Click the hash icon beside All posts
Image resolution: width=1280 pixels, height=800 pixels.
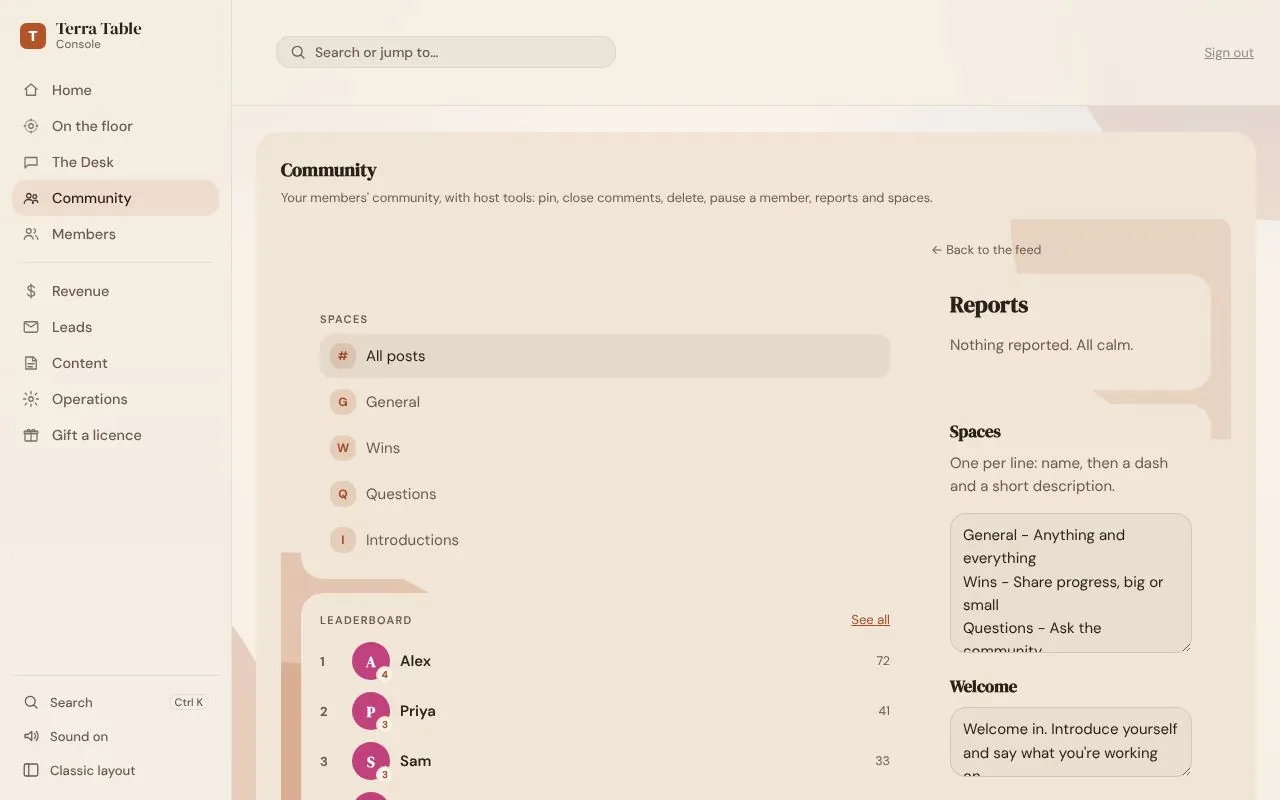click(x=343, y=356)
